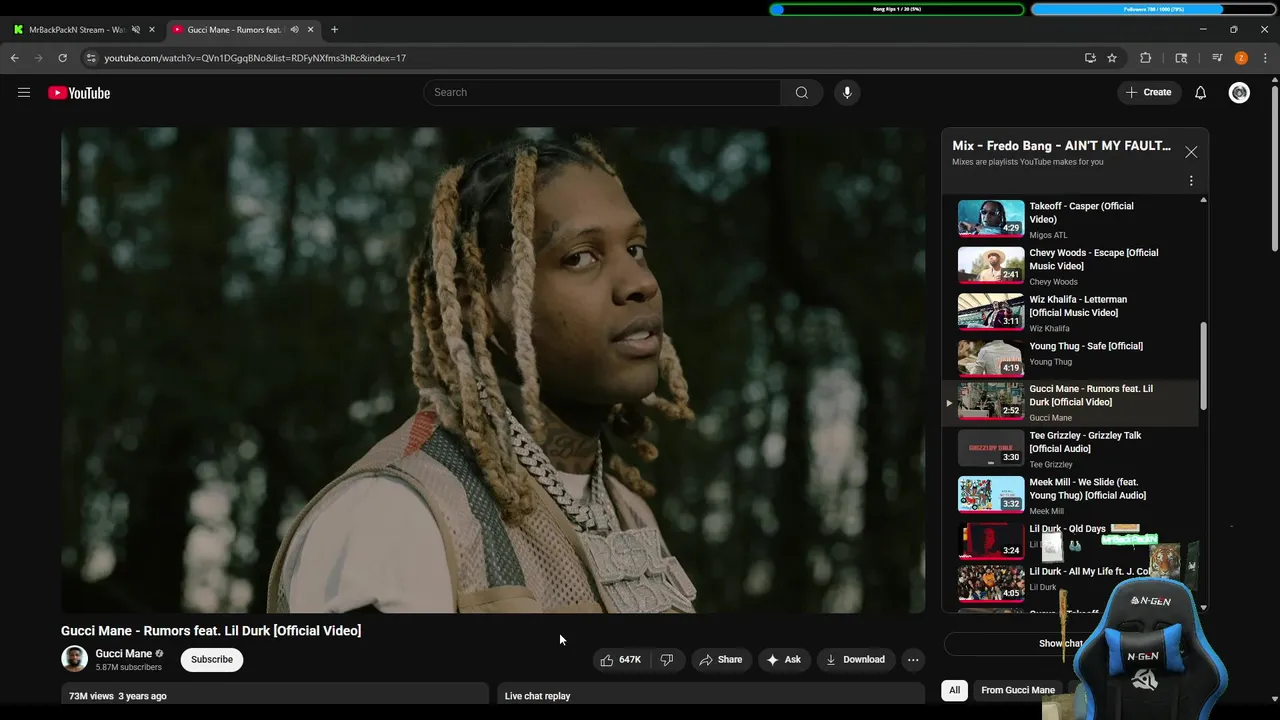Open the Chrome profile avatar
The height and width of the screenshot is (720, 1280).
(x=1241, y=58)
